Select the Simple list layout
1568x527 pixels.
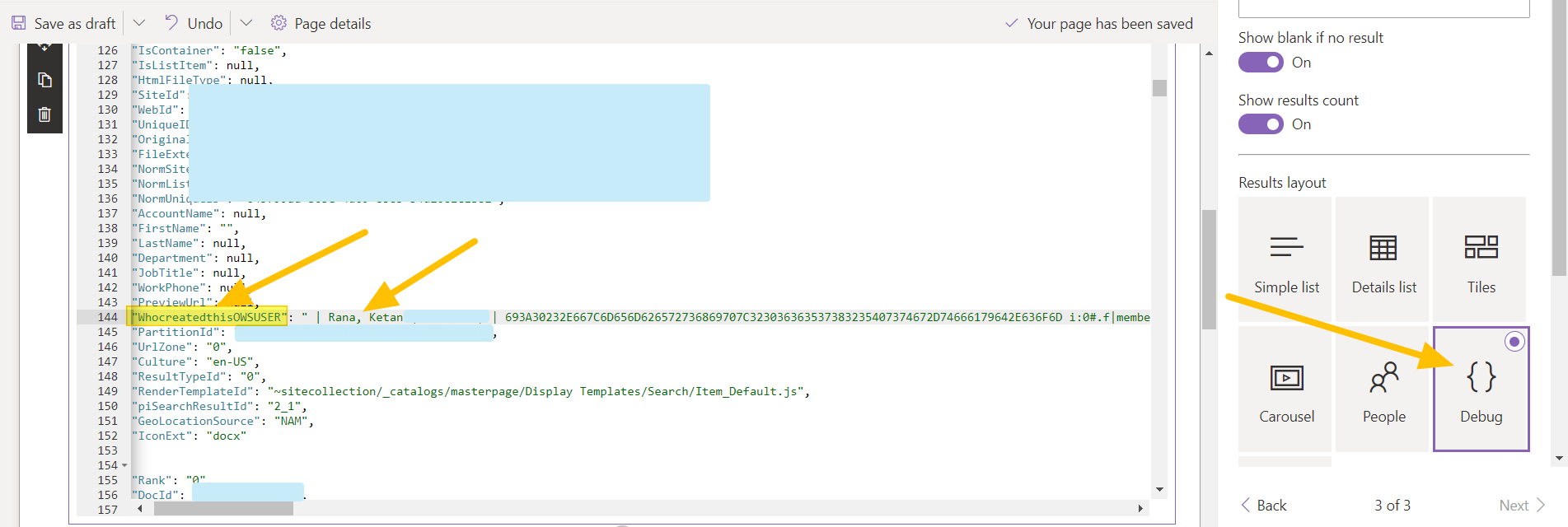click(1285, 259)
